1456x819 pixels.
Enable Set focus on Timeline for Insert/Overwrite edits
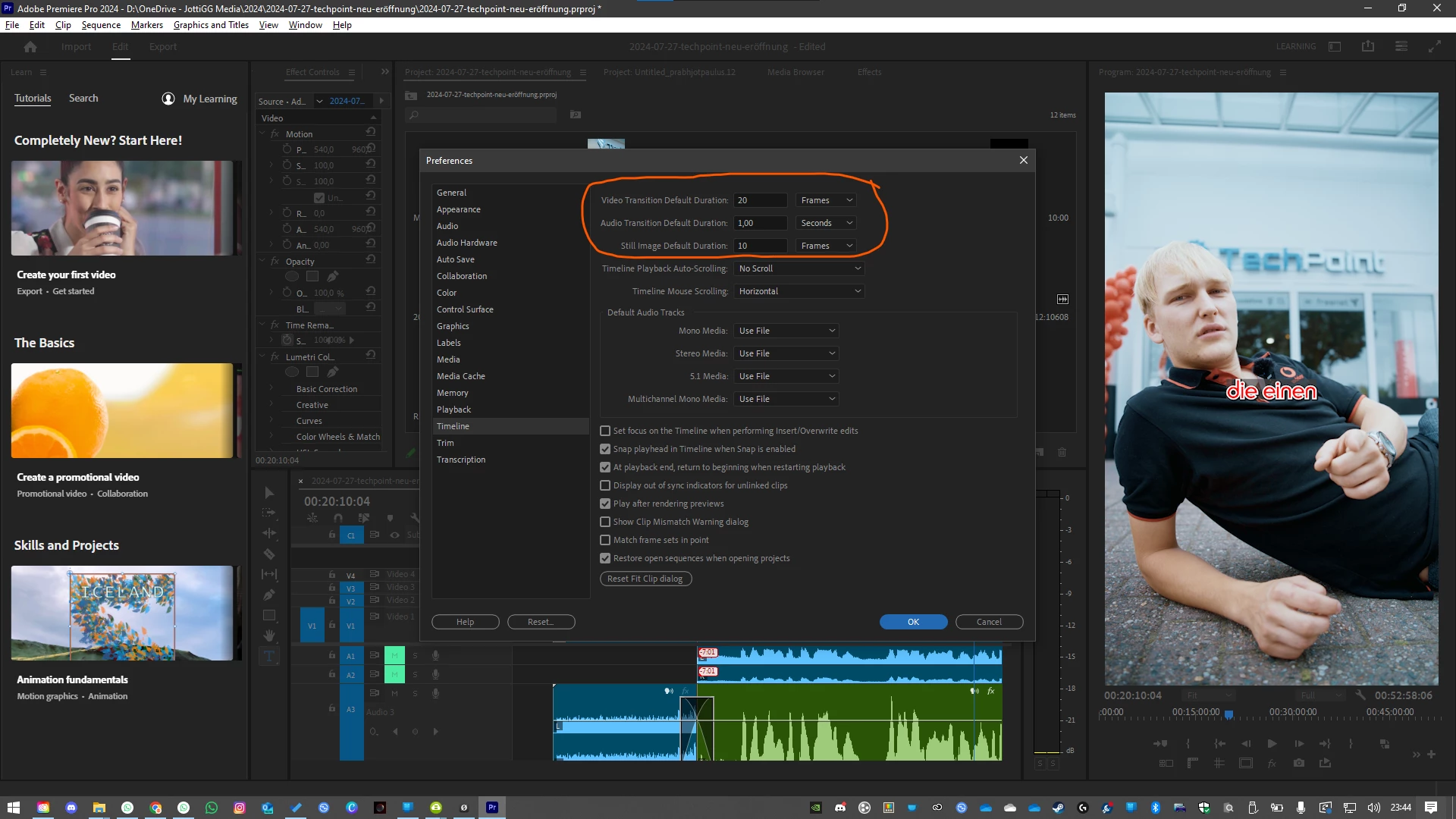(605, 431)
